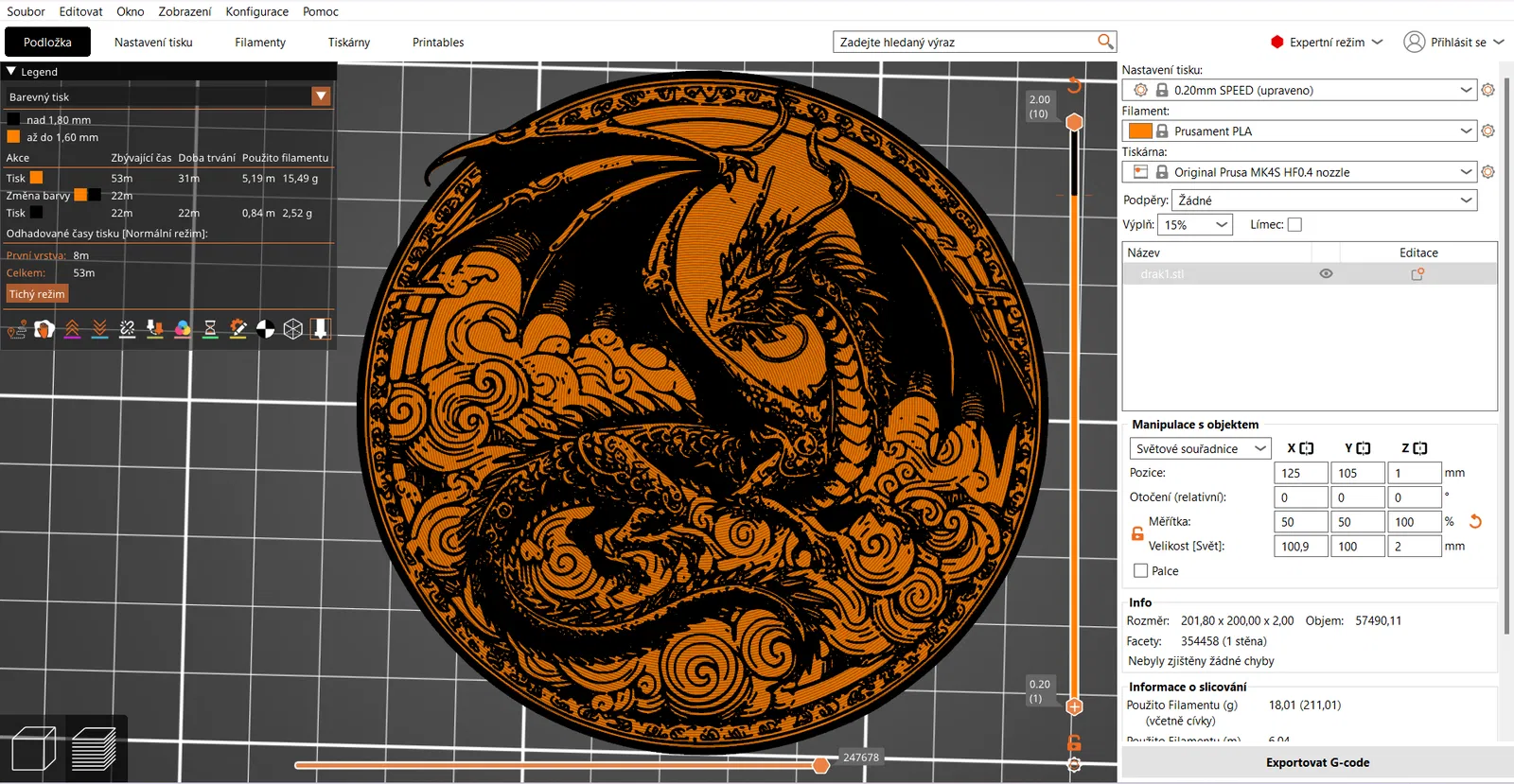Open the Konfigurace menu
1514x784 pixels.
pos(257,11)
